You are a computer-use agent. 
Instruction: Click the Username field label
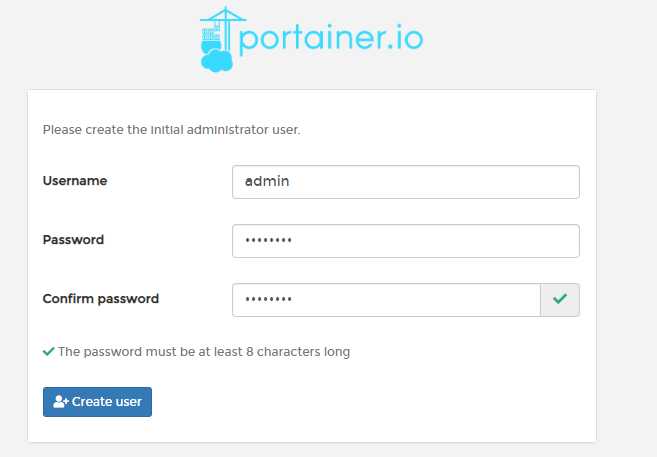(75, 181)
